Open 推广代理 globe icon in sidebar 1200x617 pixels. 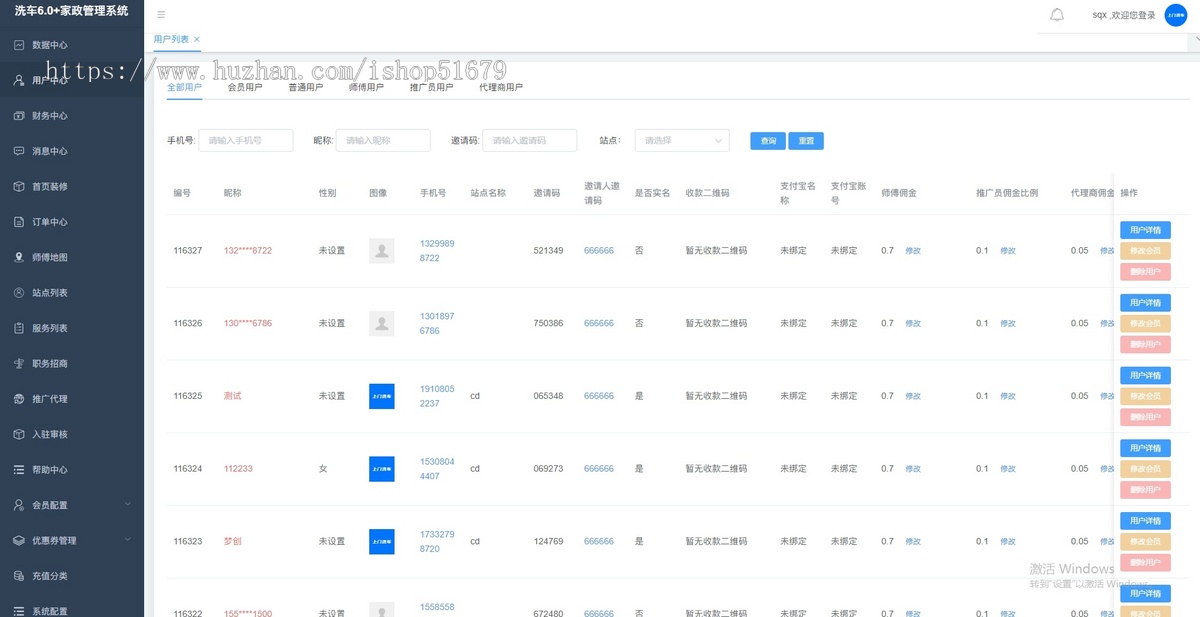tap(19, 399)
